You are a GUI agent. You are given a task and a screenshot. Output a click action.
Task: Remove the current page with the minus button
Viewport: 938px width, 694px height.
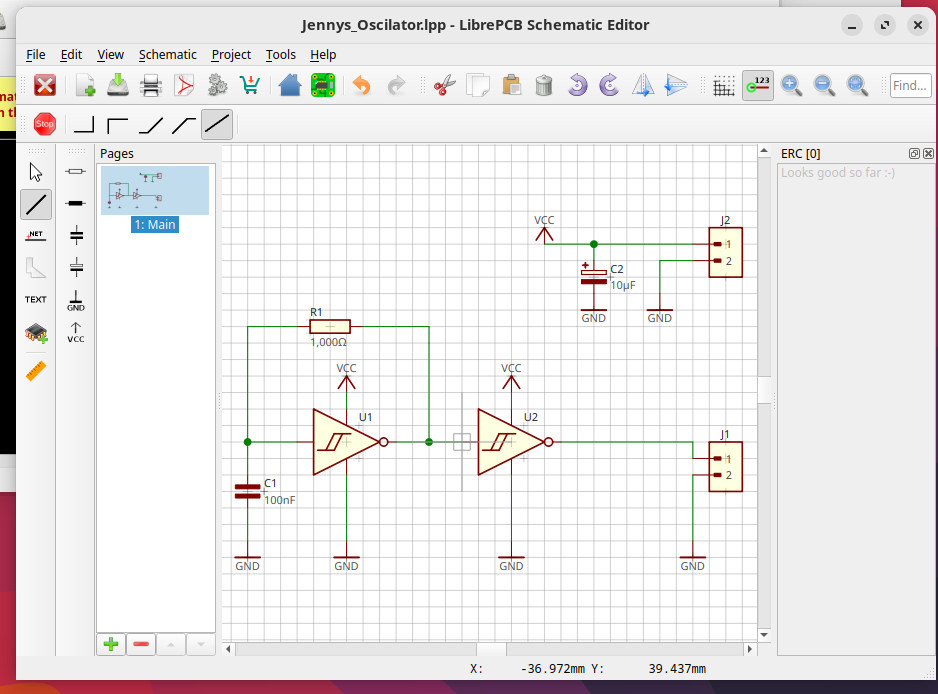click(x=141, y=644)
